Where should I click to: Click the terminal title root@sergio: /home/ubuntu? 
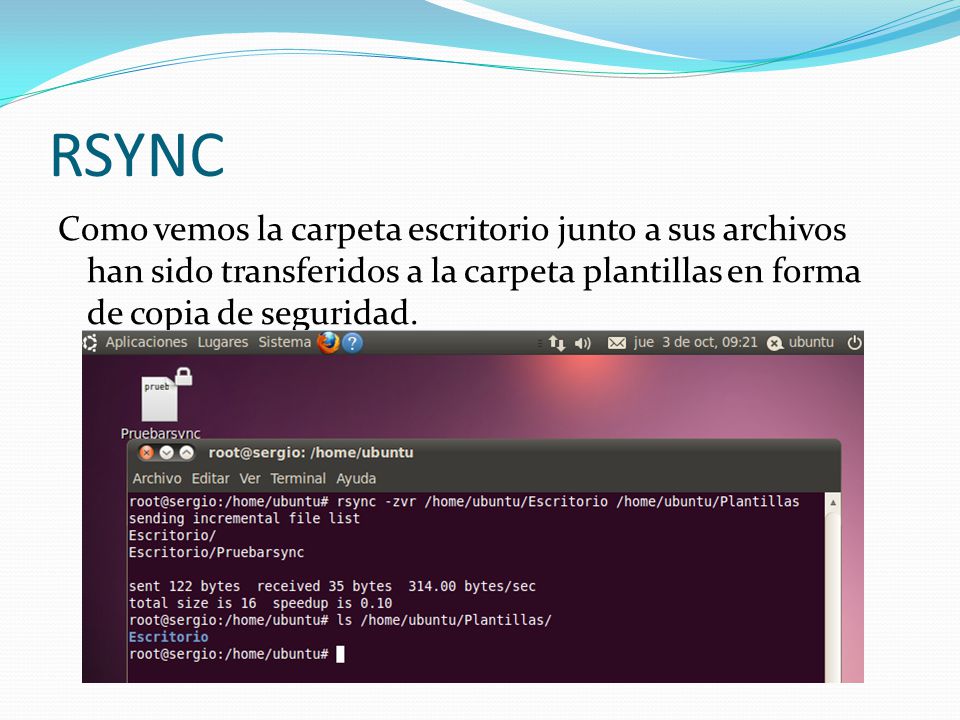pyautogui.click(x=311, y=453)
